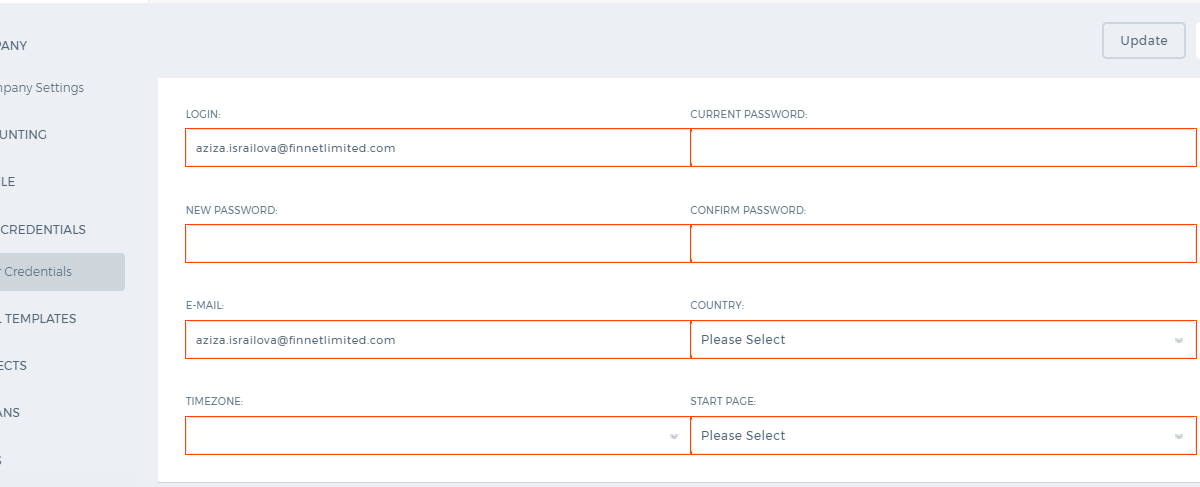Click the Update button
Image resolution: width=1200 pixels, height=487 pixels.
(x=1144, y=41)
